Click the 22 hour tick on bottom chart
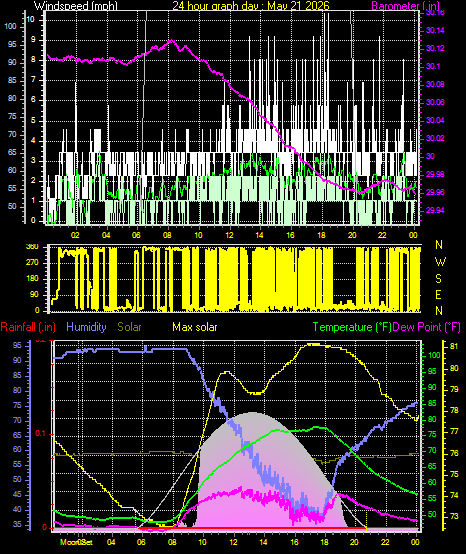Viewport: 466px width, 554px height. click(387, 542)
